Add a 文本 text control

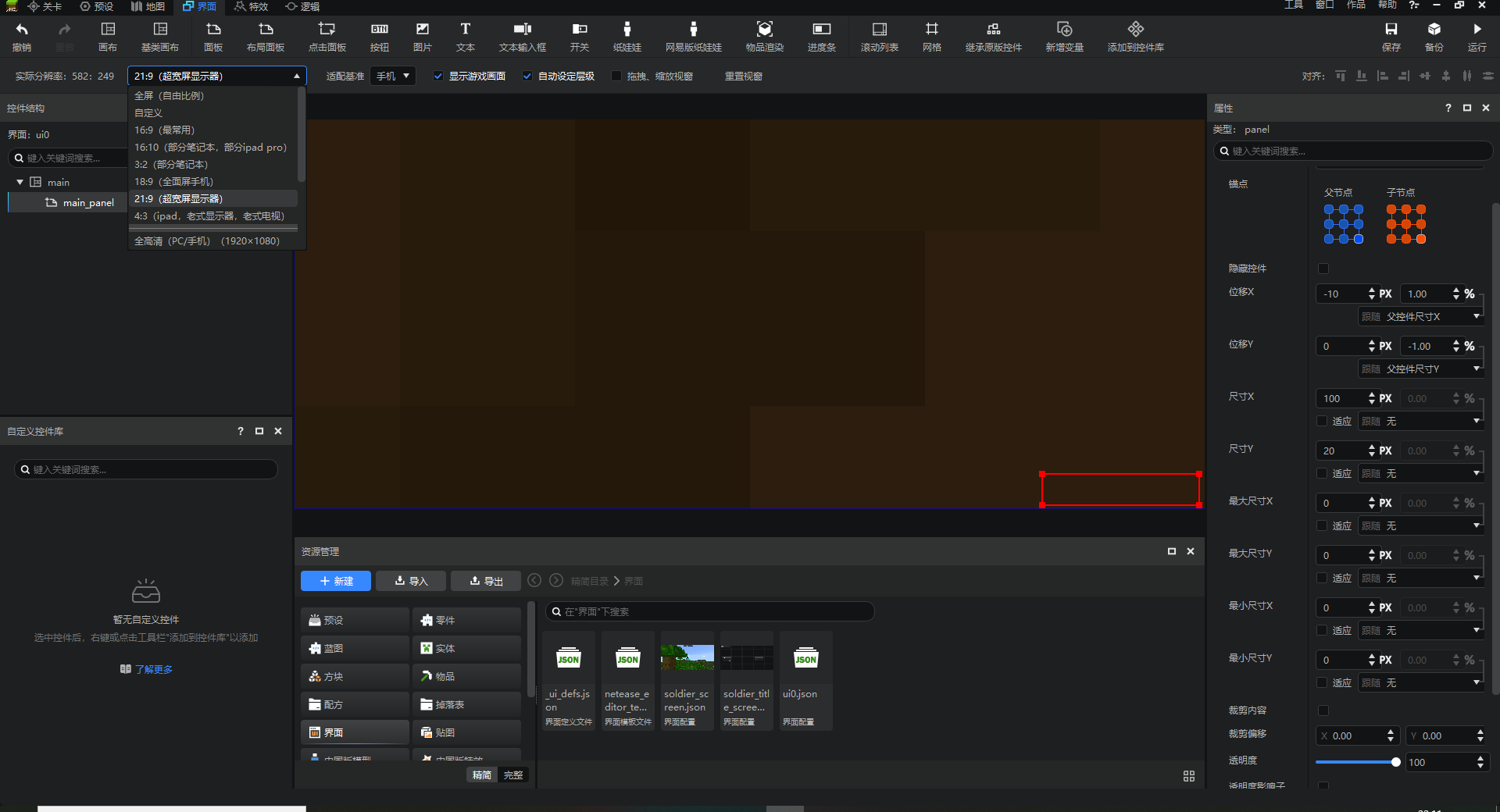(x=465, y=30)
